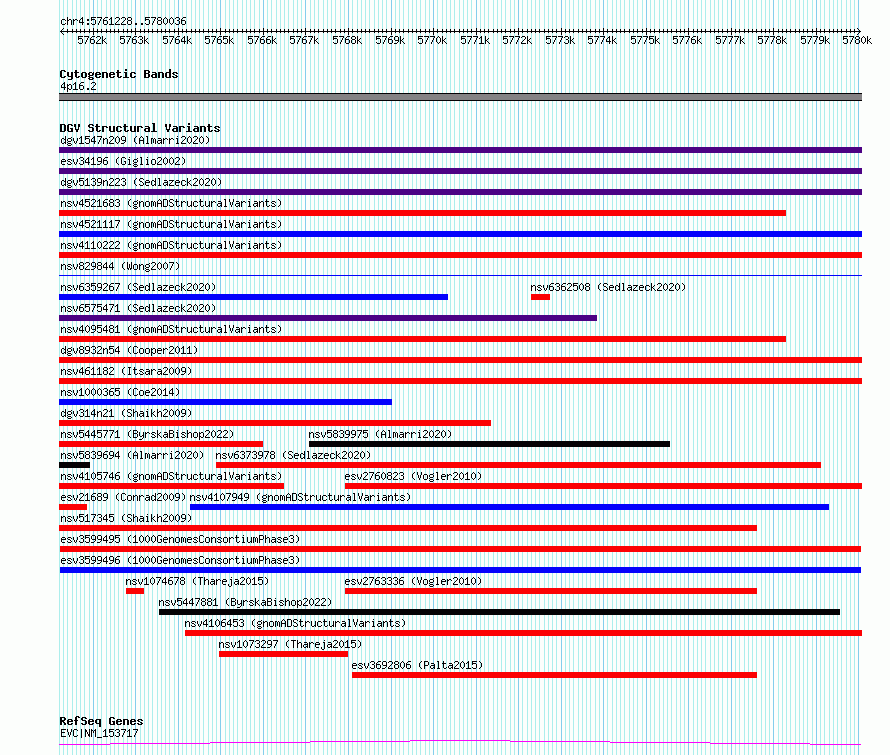The height and width of the screenshot is (755, 890).
Task: Open the nsv4110222 gnomAD variant label
Action: point(171,245)
